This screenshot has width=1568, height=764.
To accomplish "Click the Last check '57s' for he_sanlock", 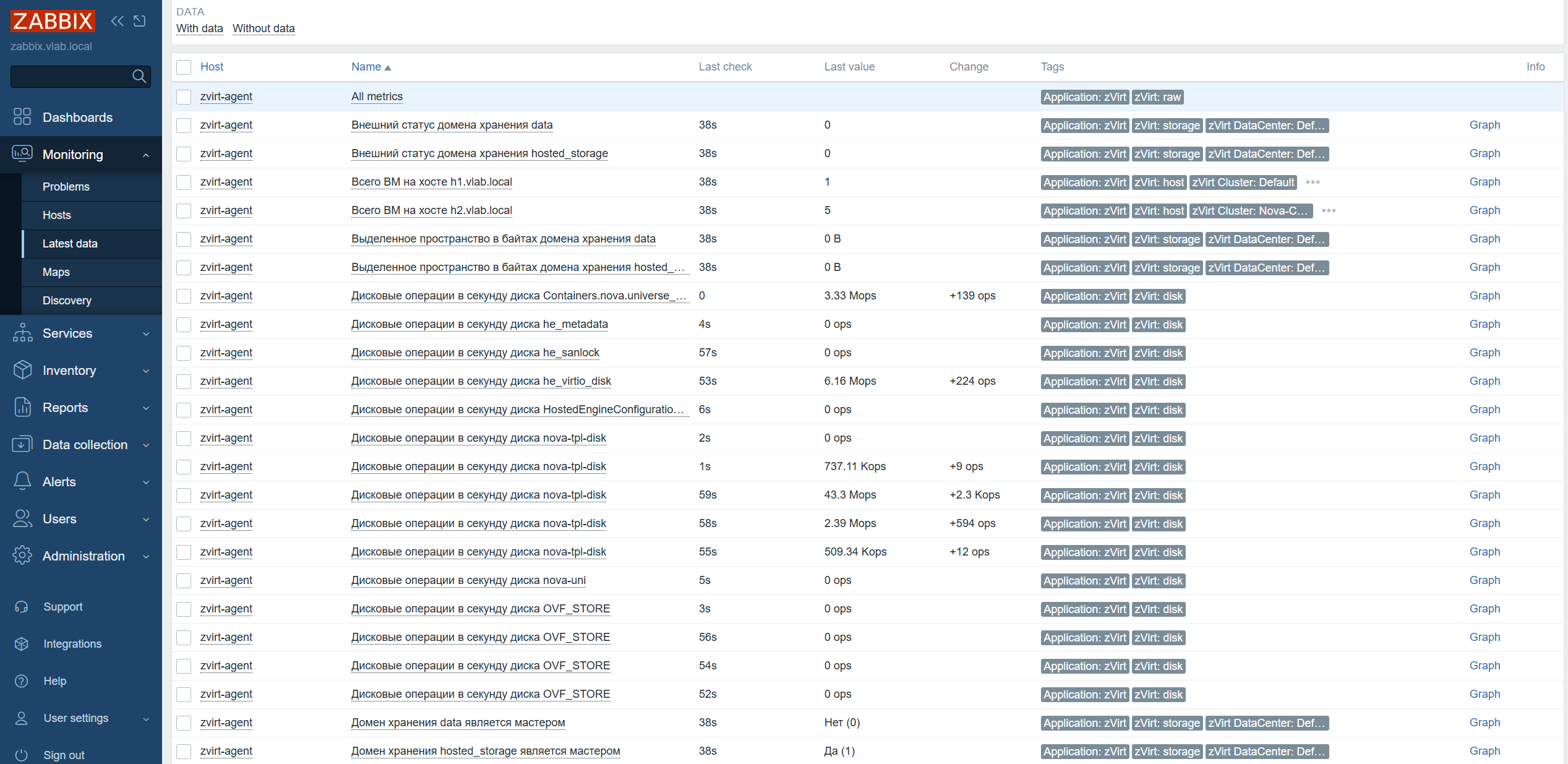I will [708, 353].
